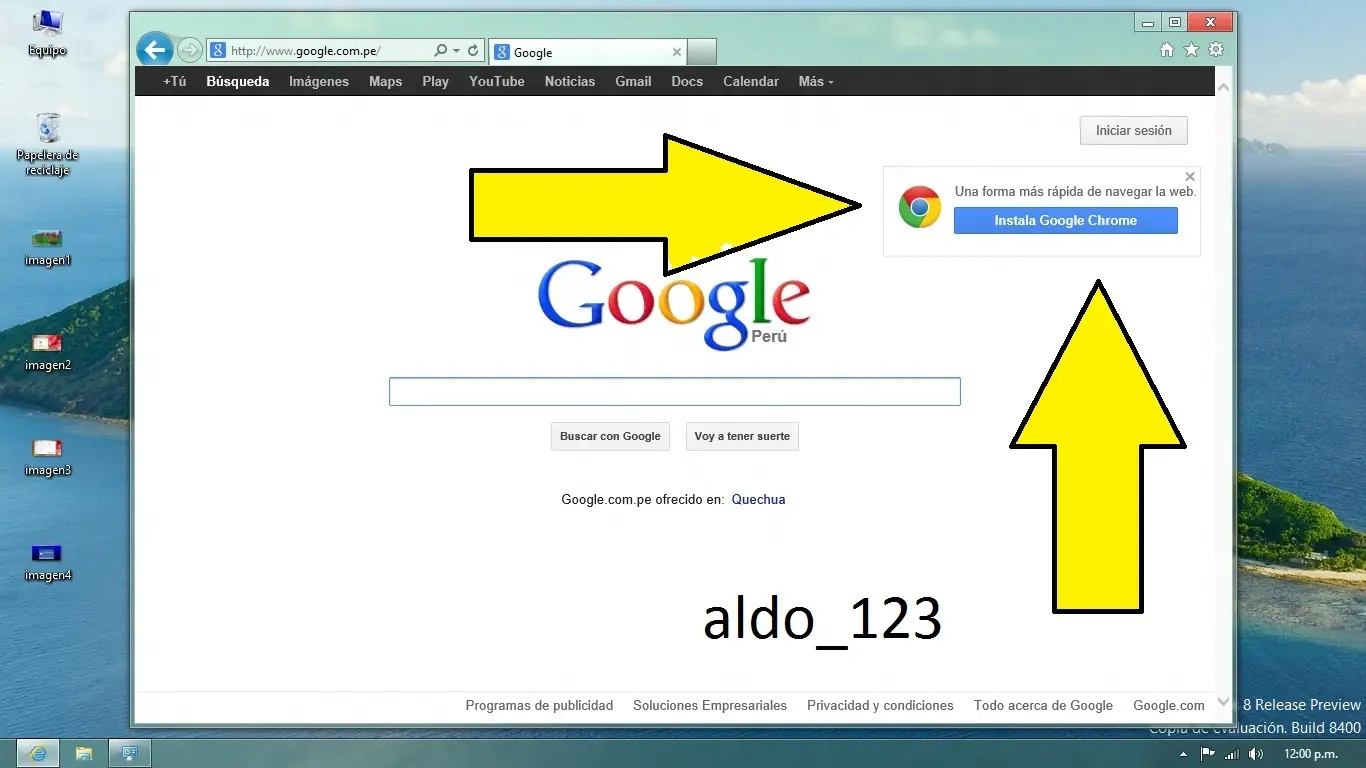
Task: Select the Papelera de reciclaje desktop icon
Action: (x=47, y=144)
